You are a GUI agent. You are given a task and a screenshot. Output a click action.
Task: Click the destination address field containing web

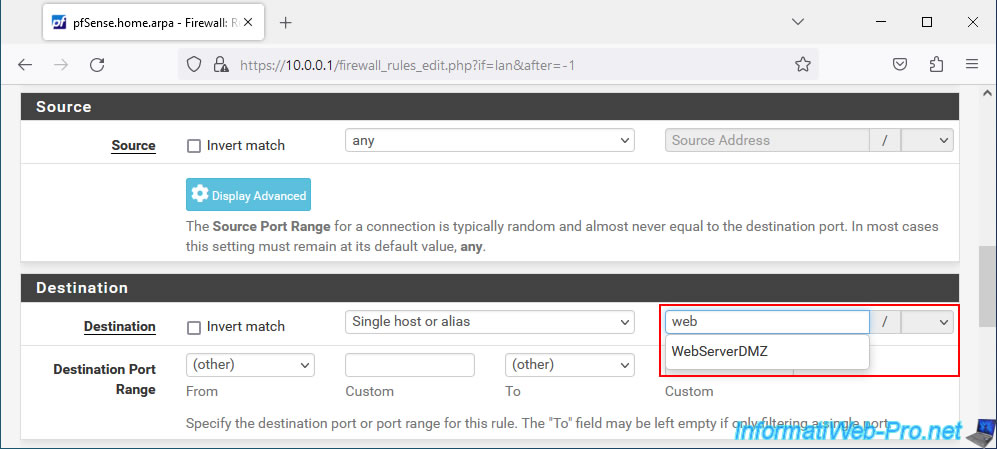(767, 322)
